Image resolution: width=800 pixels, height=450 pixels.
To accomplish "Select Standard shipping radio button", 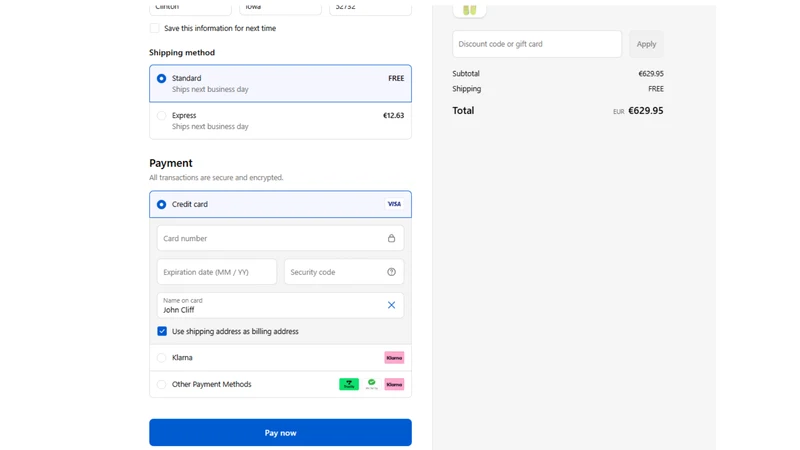I will point(161,79).
